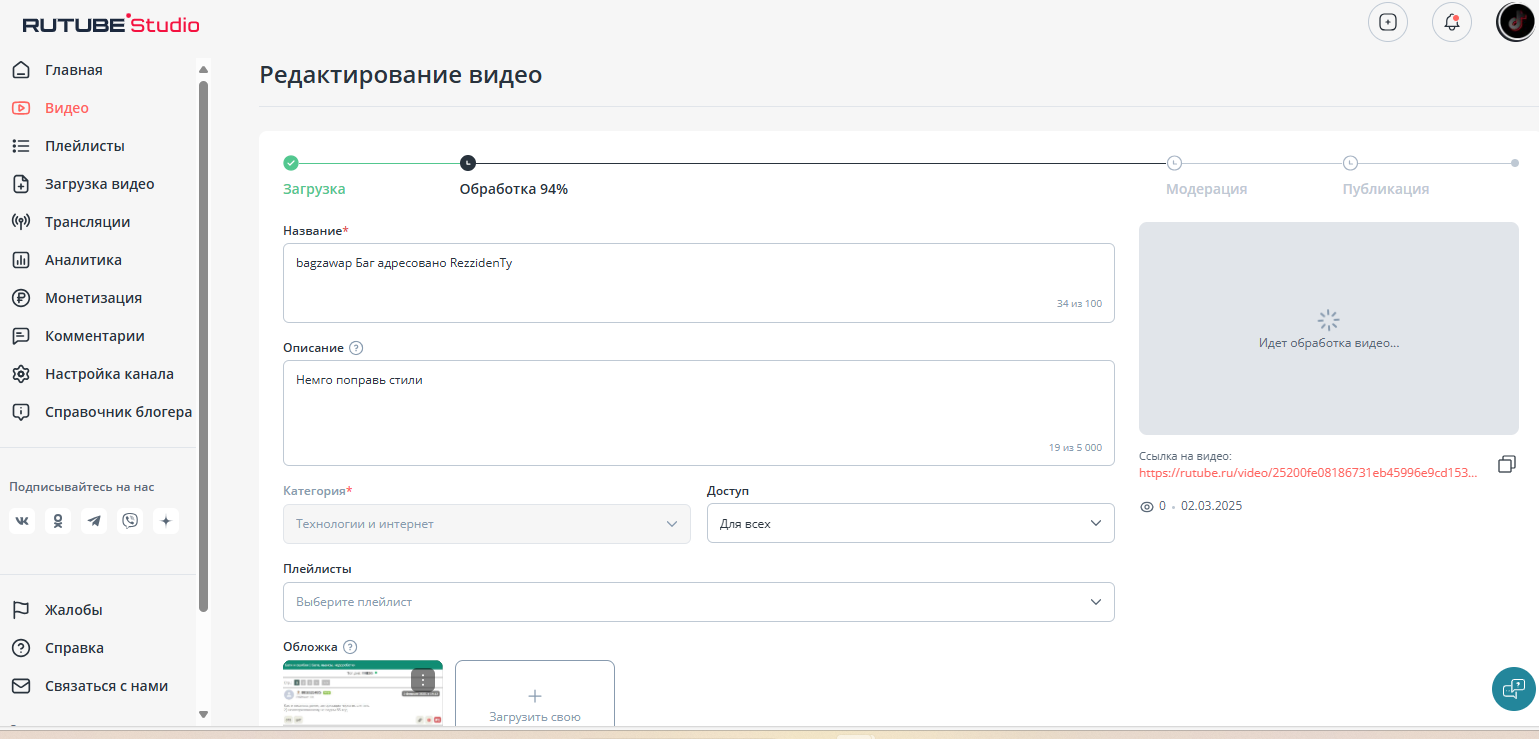Screen dimensions: 1539x739
Task: Click the notifications bell icon
Action: (x=1451, y=22)
